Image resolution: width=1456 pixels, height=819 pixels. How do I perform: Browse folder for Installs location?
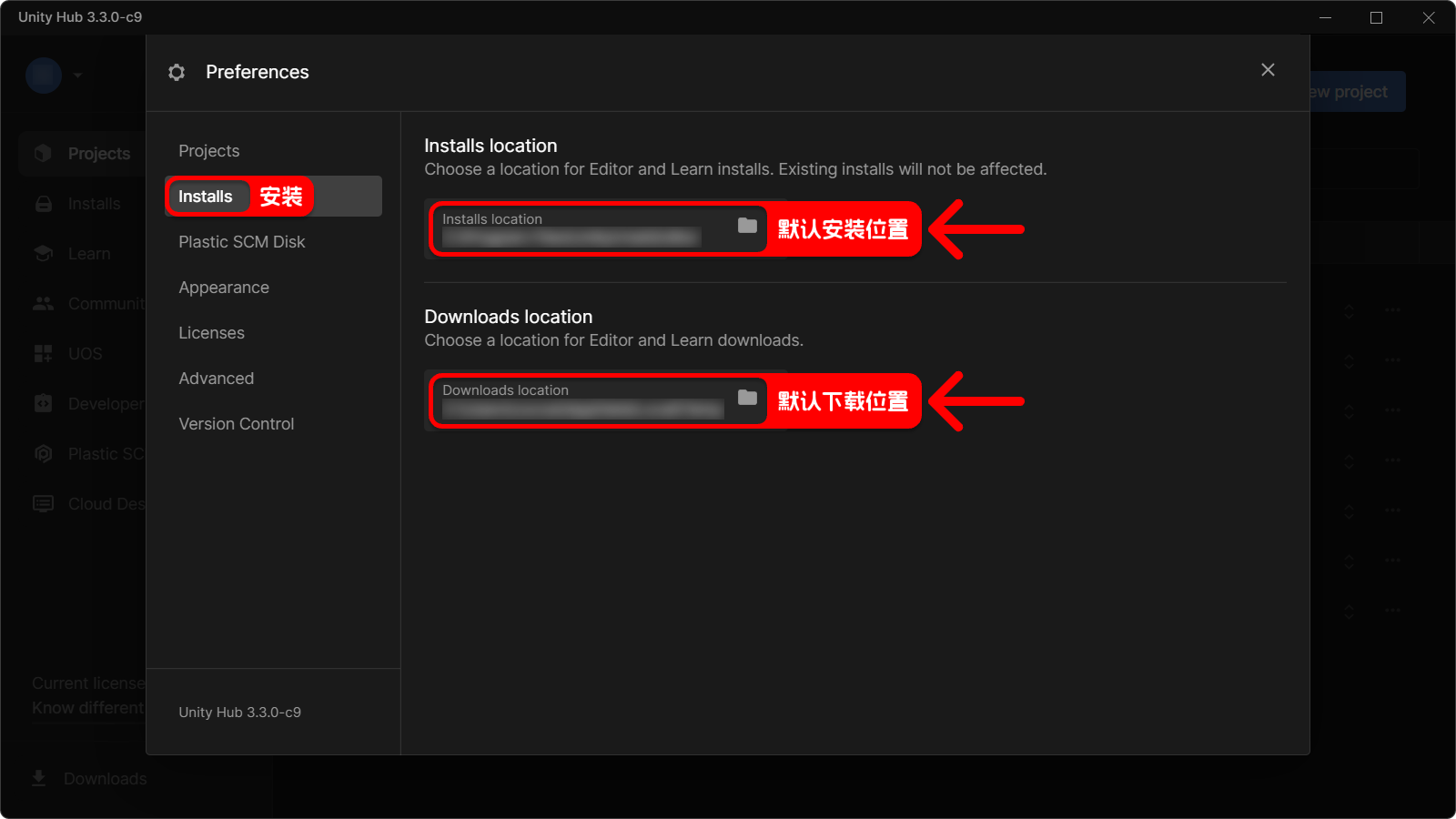(x=747, y=226)
